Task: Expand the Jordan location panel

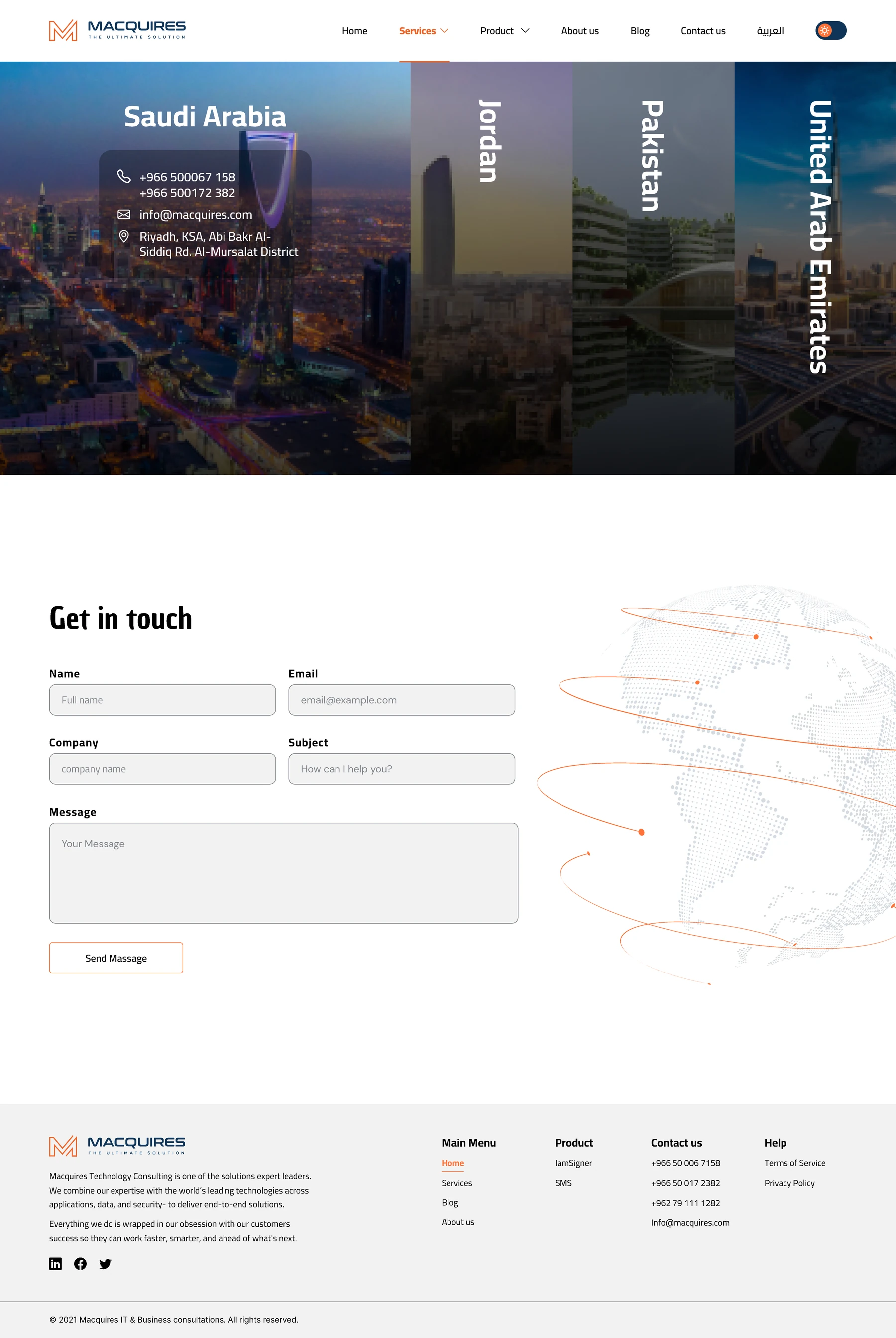Action: (x=491, y=268)
